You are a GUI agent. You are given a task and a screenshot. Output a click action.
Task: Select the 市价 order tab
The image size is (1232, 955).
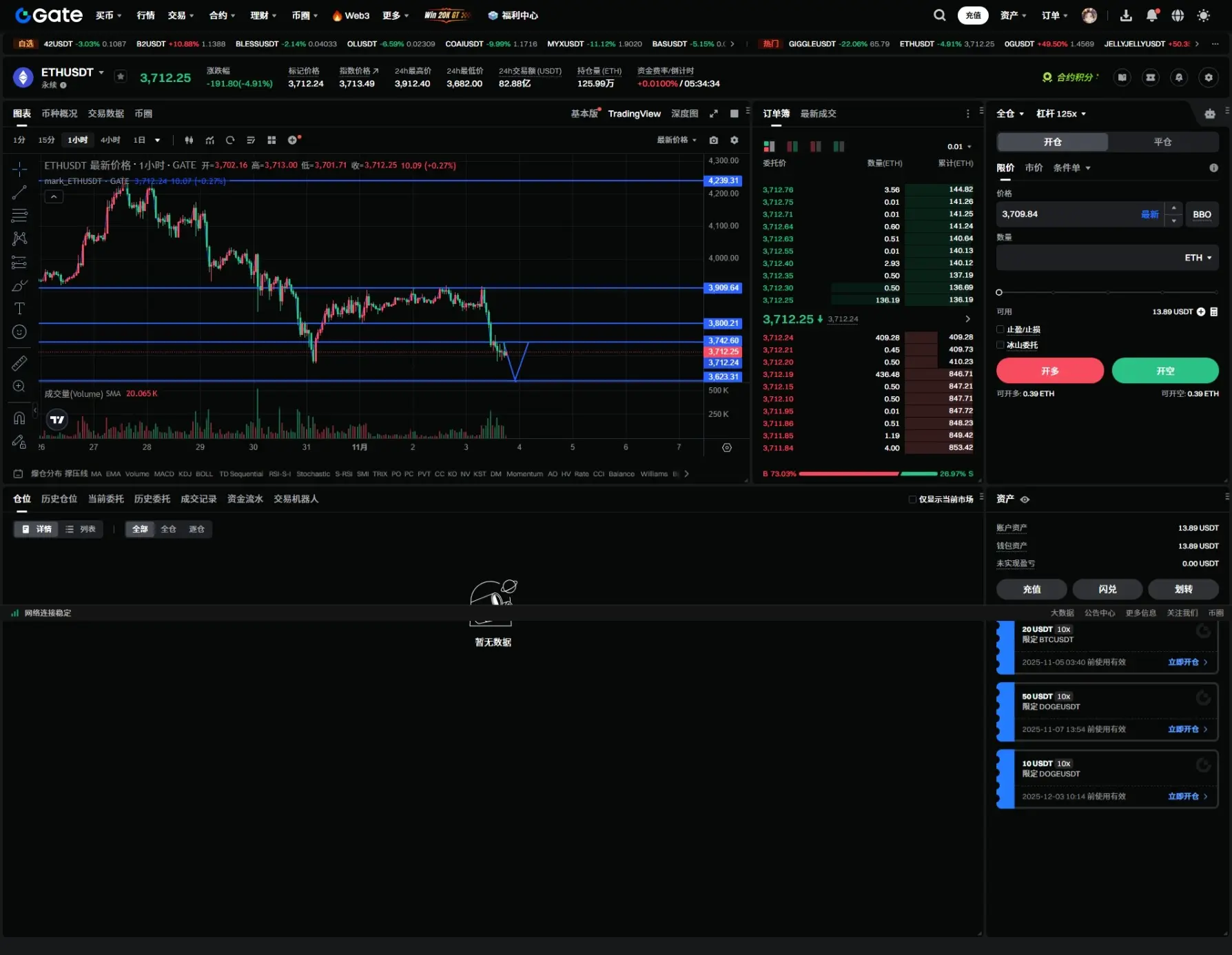click(1034, 167)
